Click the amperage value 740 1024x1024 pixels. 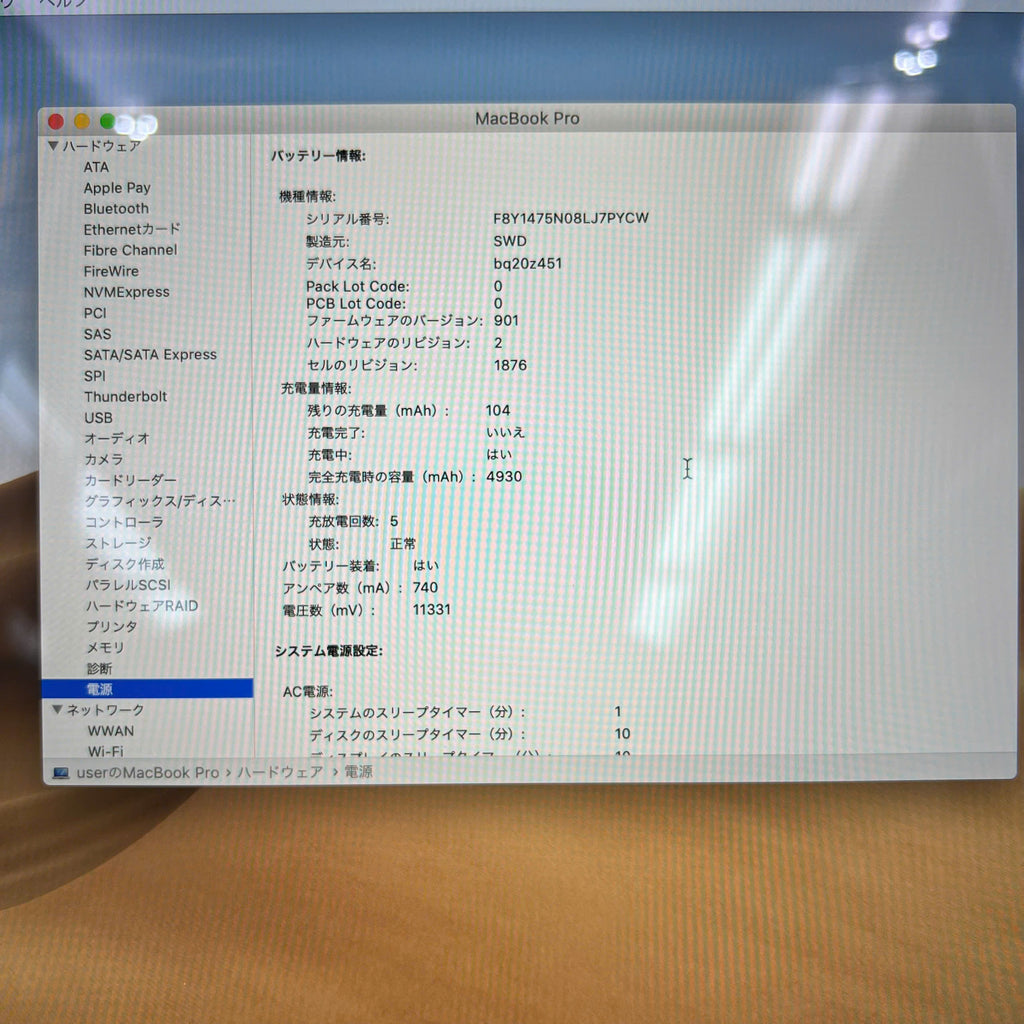click(x=425, y=587)
